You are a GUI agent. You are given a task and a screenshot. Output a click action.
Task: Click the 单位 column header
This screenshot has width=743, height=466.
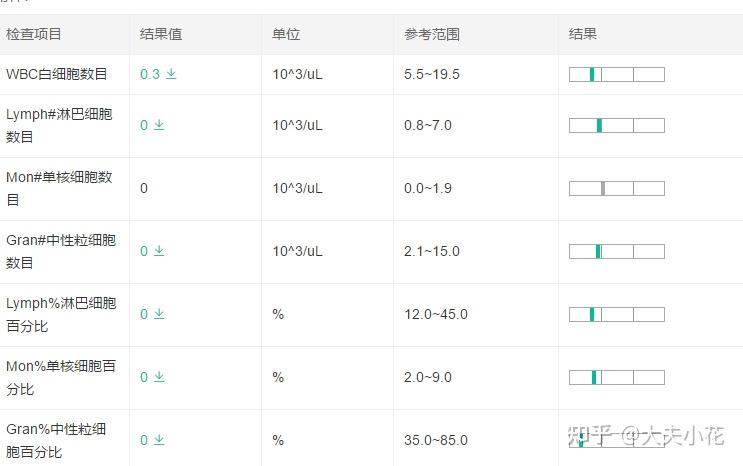286,34
